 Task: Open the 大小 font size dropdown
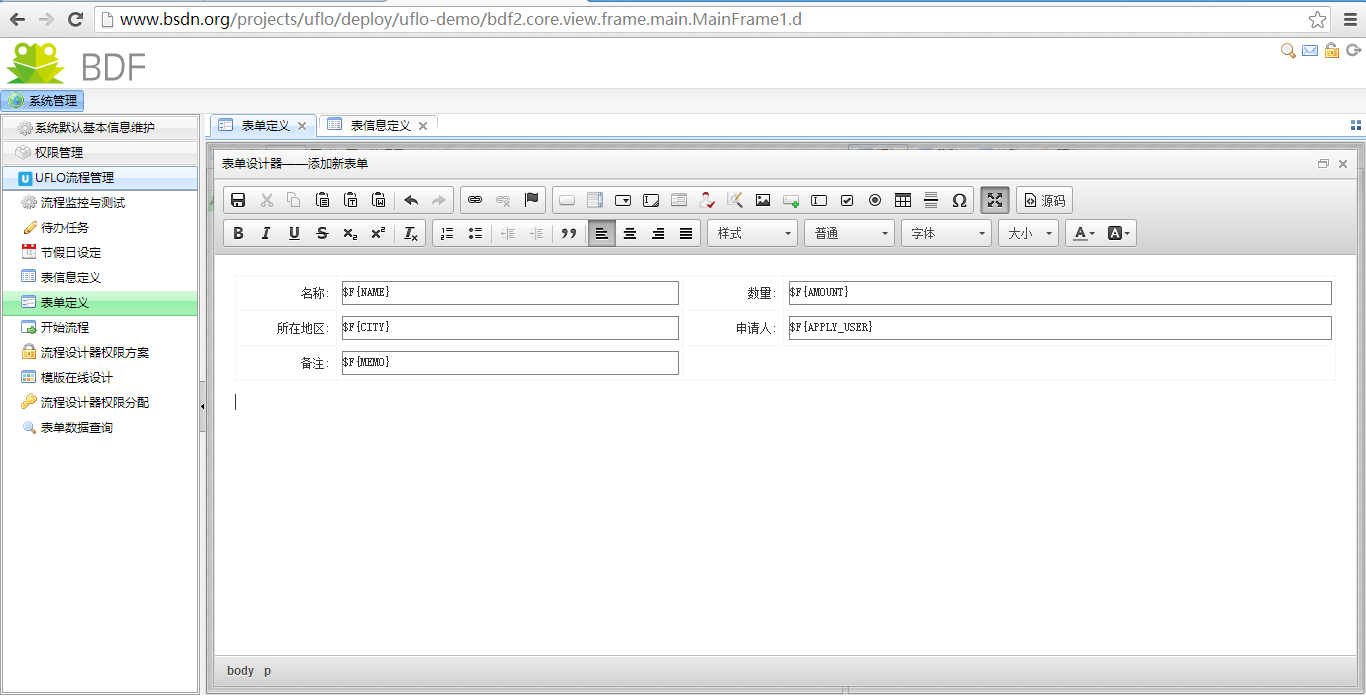click(1028, 233)
